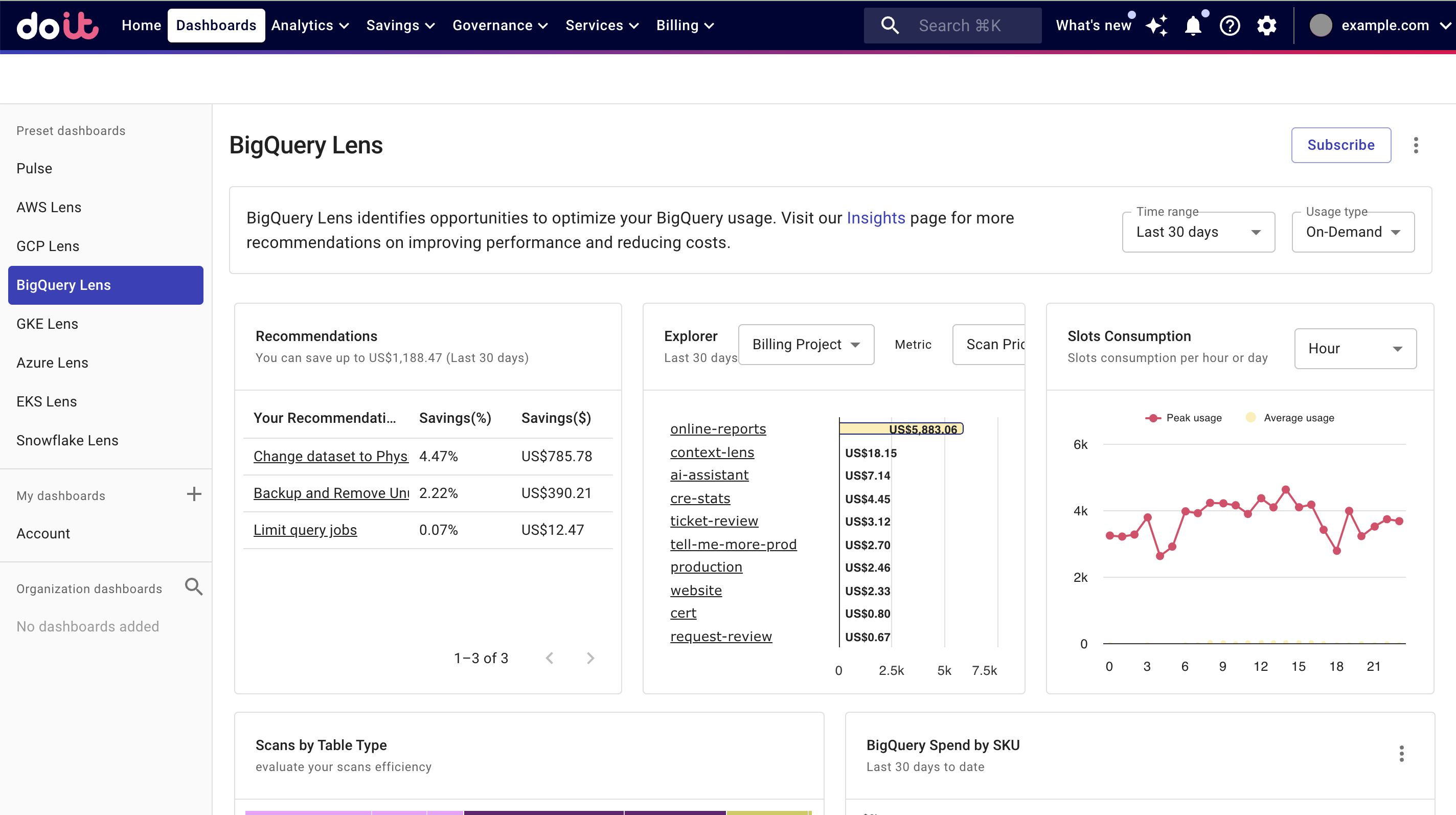Click the Search ⌘K field
Image resolution: width=1456 pixels, height=815 pixels.
coord(952,26)
